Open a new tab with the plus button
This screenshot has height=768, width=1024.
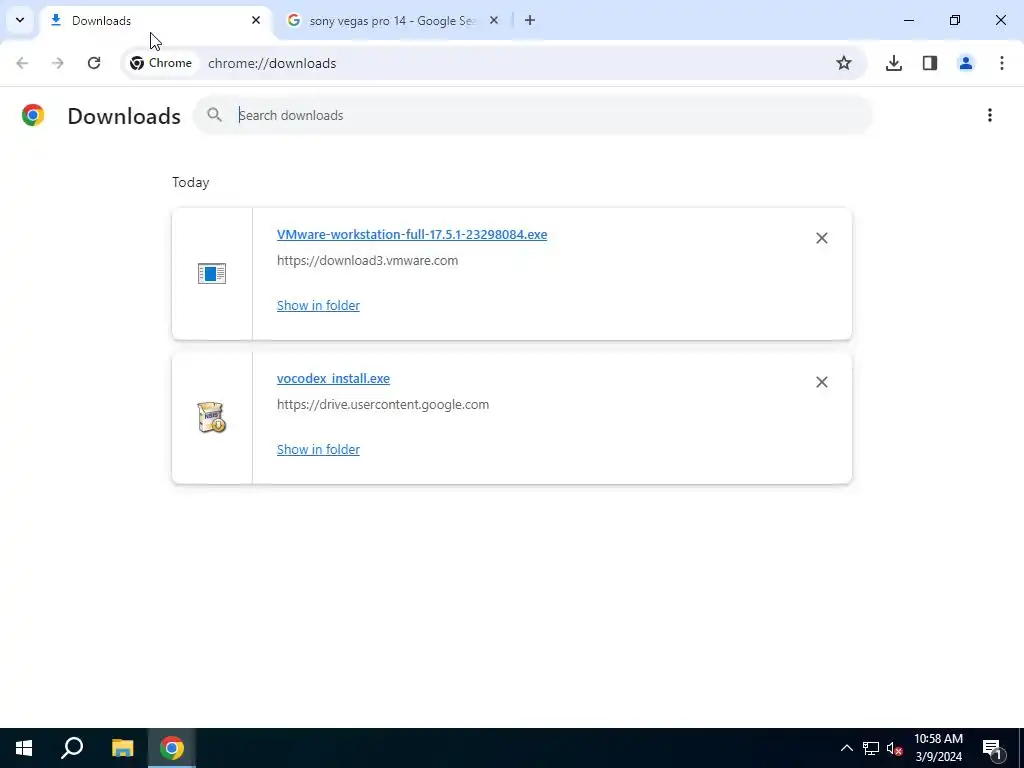[x=530, y=20]
